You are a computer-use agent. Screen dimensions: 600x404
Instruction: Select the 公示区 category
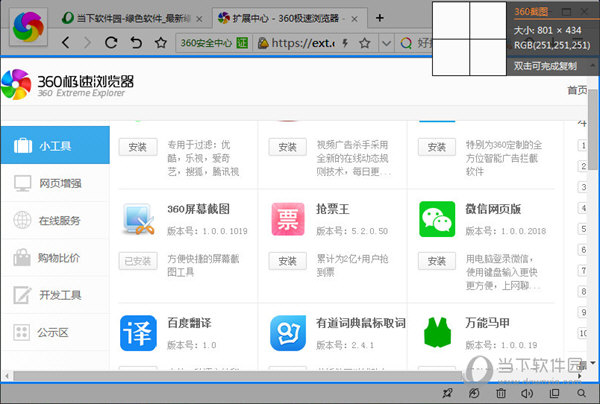click(x=55, y=332)
